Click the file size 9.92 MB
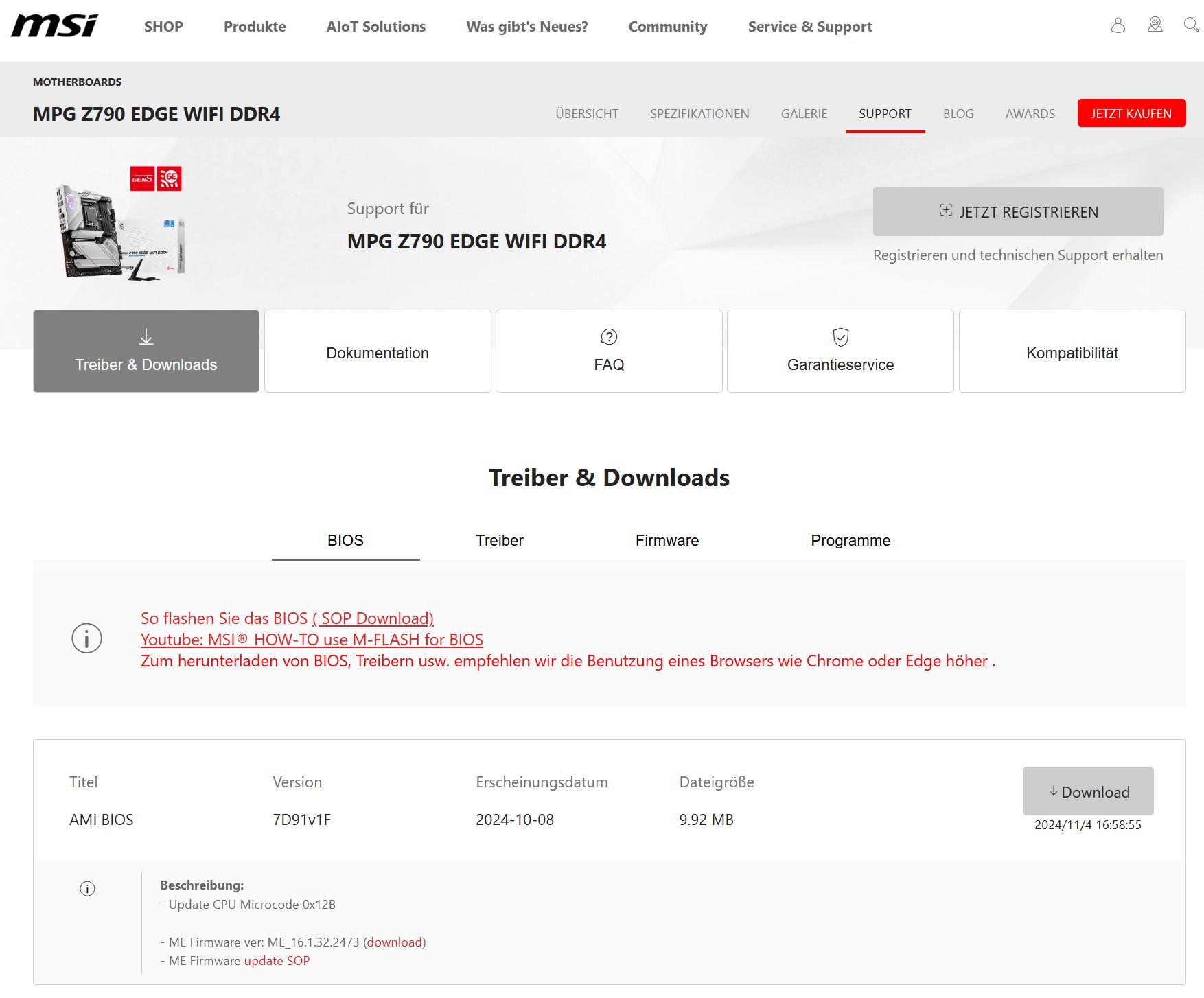This screenshot has height=998, width=1204. point(706,820)
